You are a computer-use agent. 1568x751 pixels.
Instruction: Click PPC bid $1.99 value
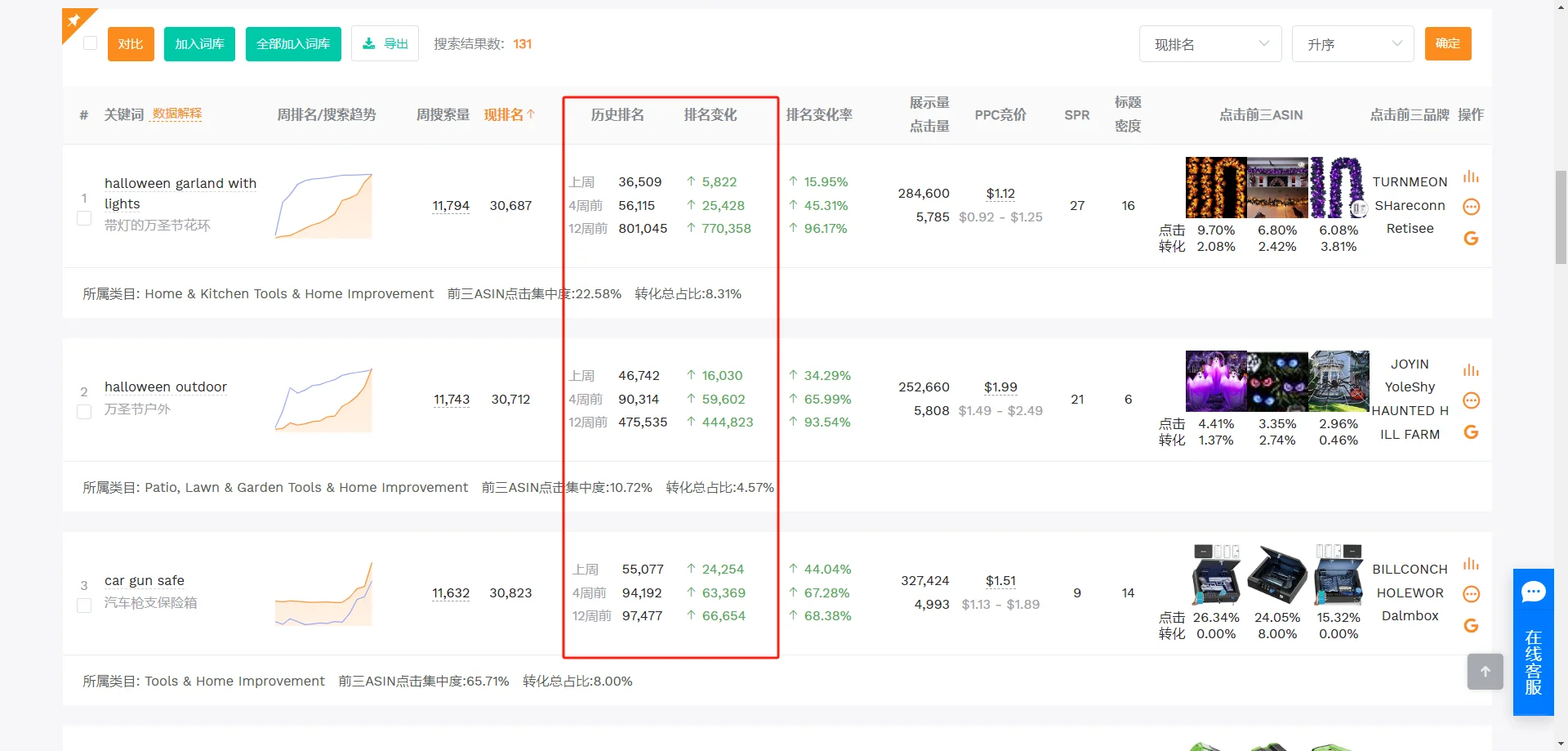coord(1000,387)
